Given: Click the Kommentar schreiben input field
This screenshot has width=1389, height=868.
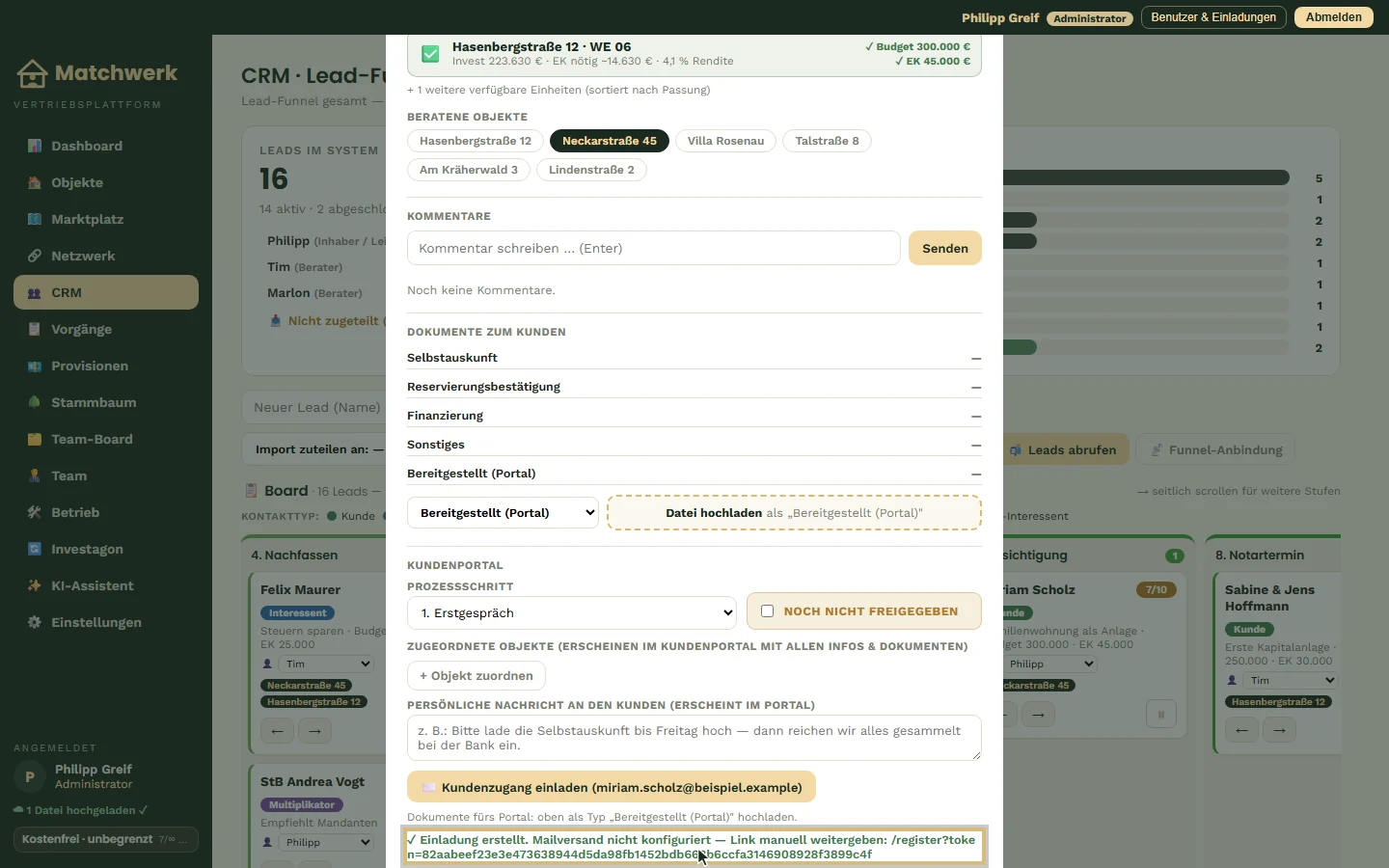Looking at the screenshot, I should pyautogui.click(x=654, y=248).
